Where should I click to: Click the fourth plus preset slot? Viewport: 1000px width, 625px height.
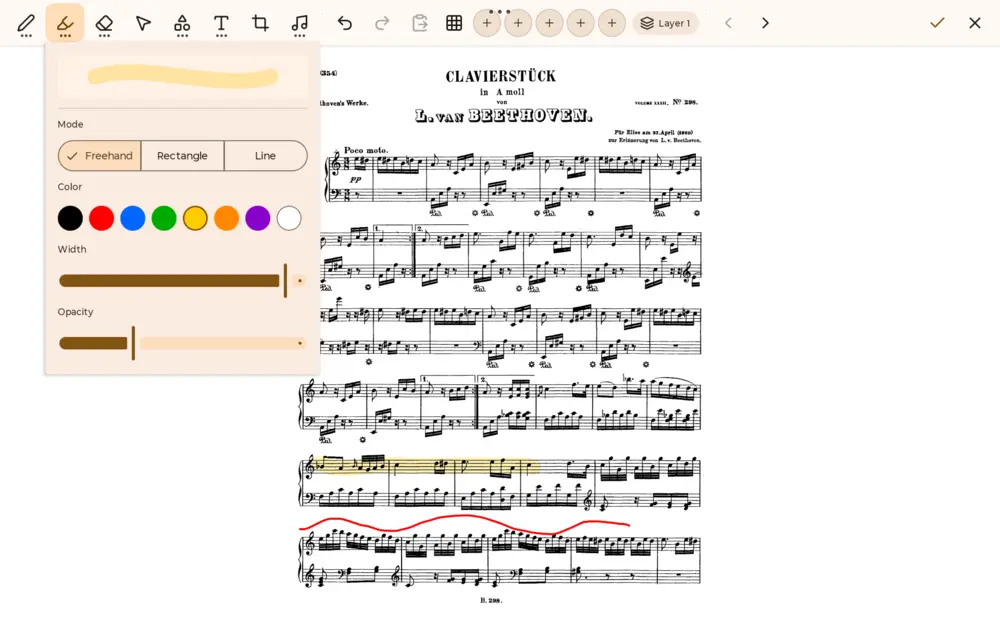pyautogui.click(x=580, y=24)
